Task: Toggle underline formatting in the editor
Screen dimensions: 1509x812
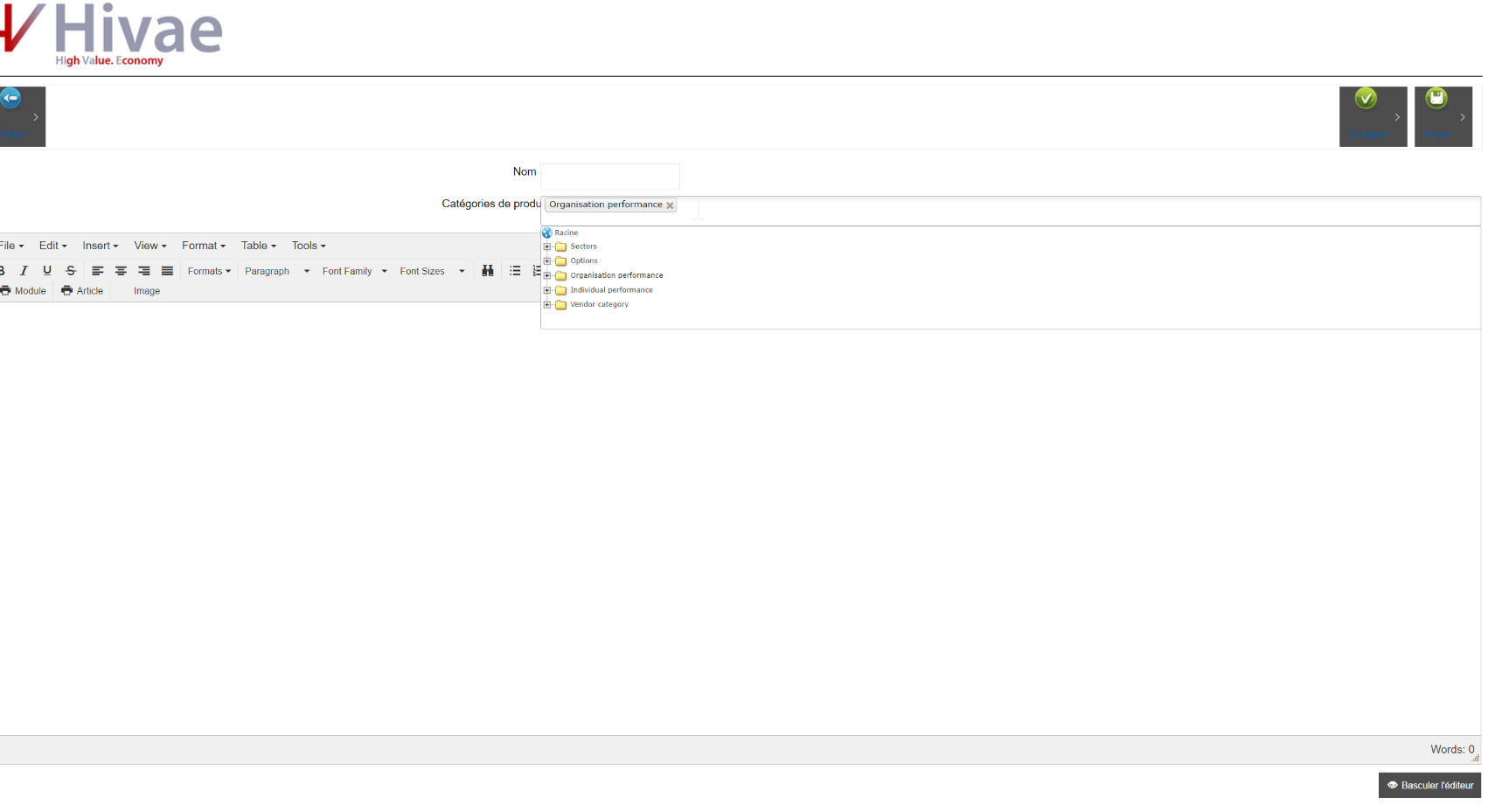Action: (x=47, y=271)
